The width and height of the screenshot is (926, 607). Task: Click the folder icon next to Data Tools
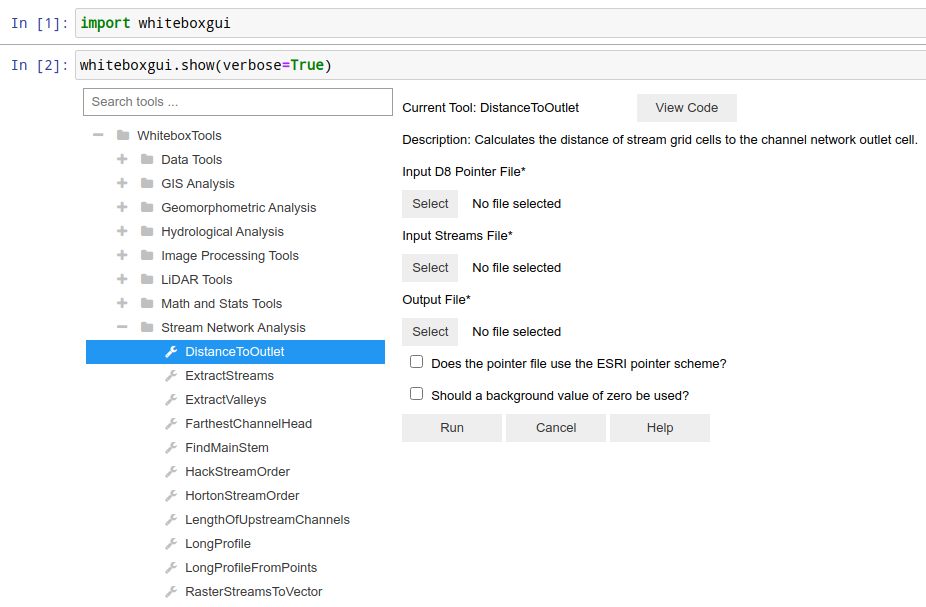point(147,160)
